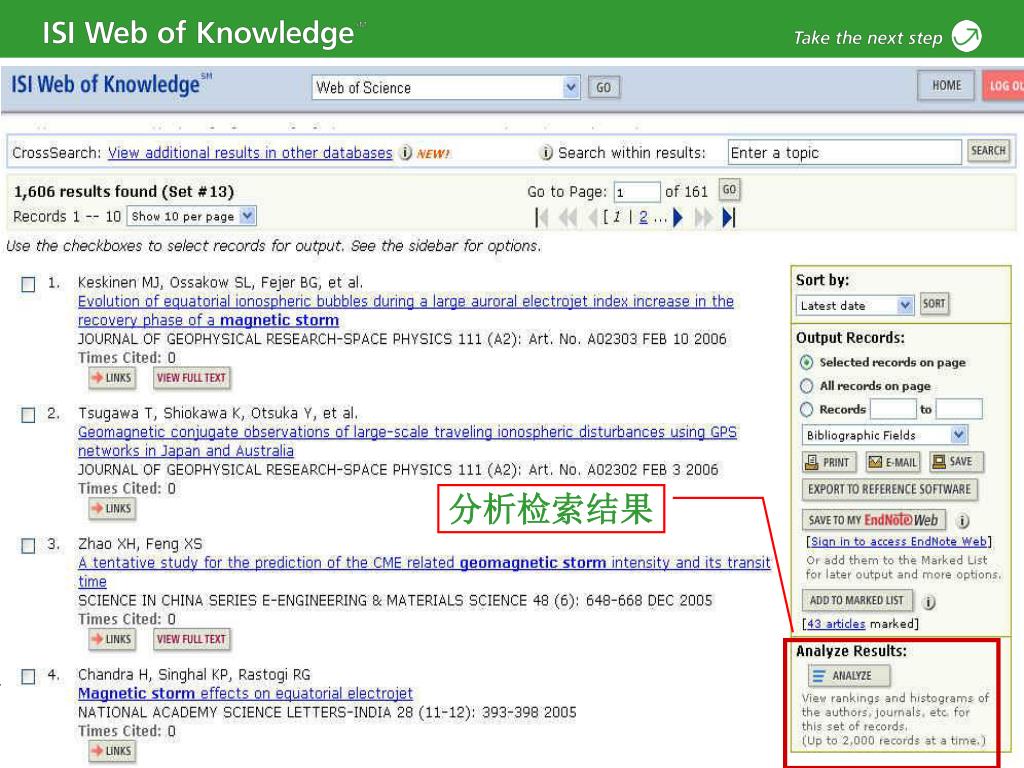Select checkbox for record 3 Zhao
Viewport: 1024px width, 768px height.
click(28, 546)
